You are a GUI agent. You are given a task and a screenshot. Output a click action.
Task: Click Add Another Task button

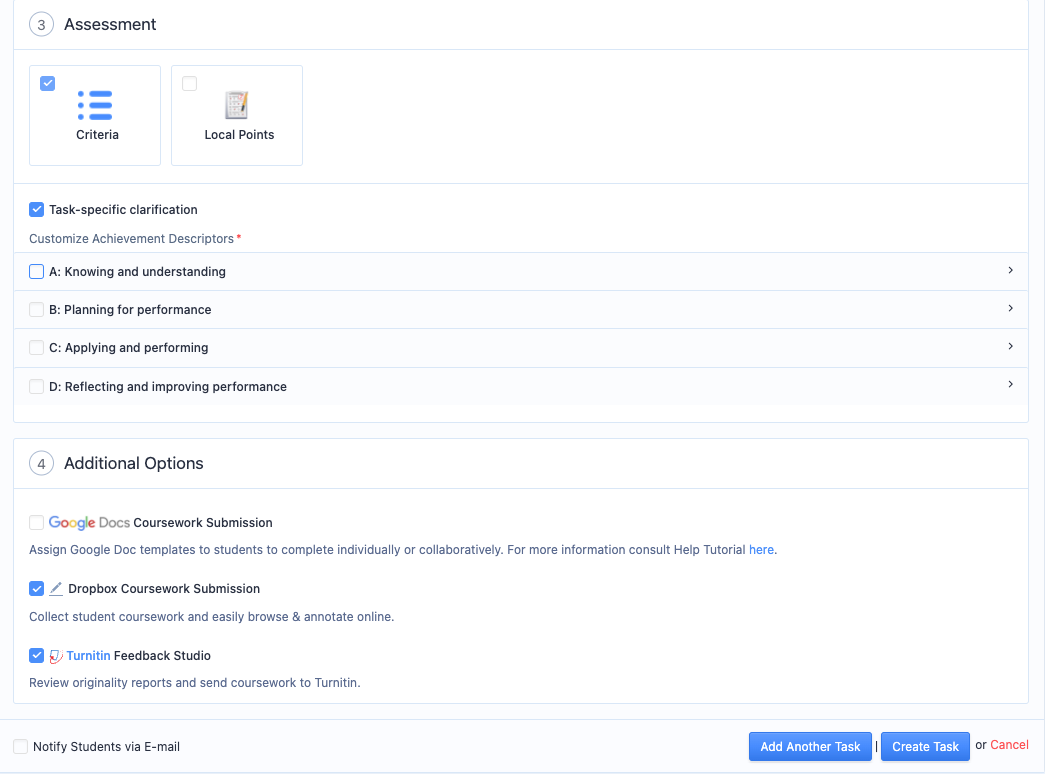810,747
